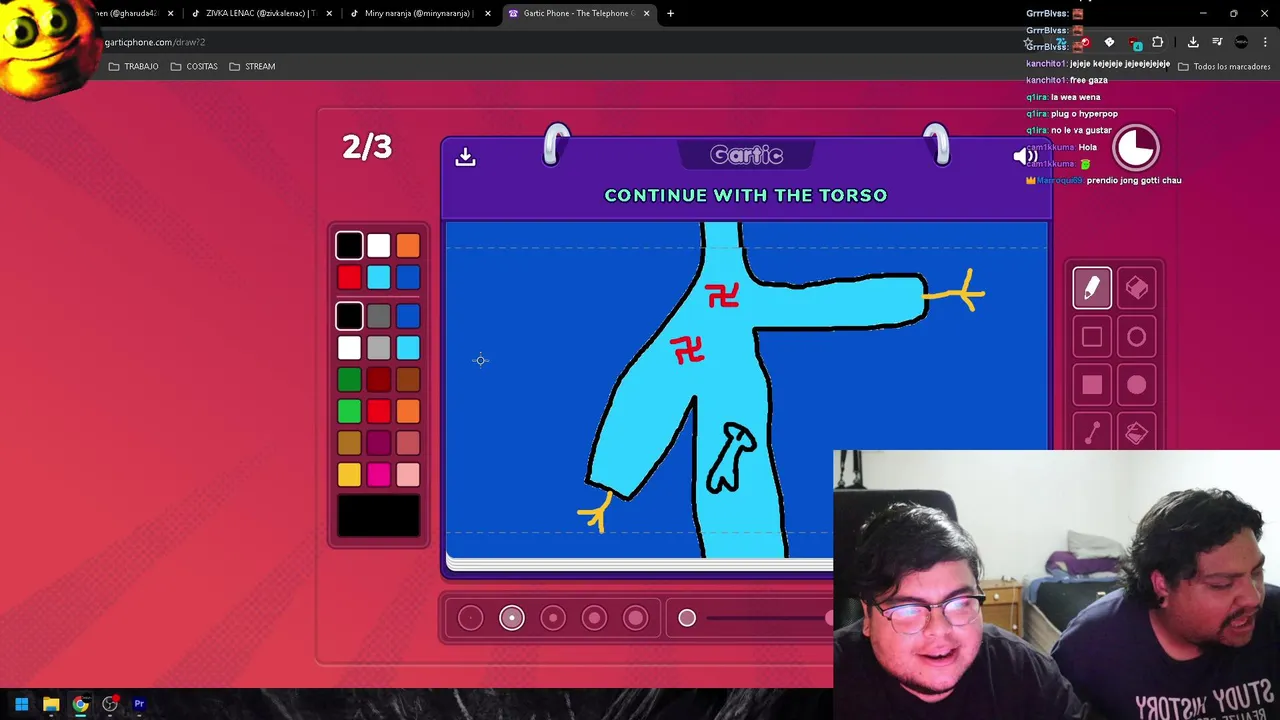This screenshot has width=1280, height=720.
Task: Click the taskbar icon next to Chrome
Action: [x=110, y=704]
